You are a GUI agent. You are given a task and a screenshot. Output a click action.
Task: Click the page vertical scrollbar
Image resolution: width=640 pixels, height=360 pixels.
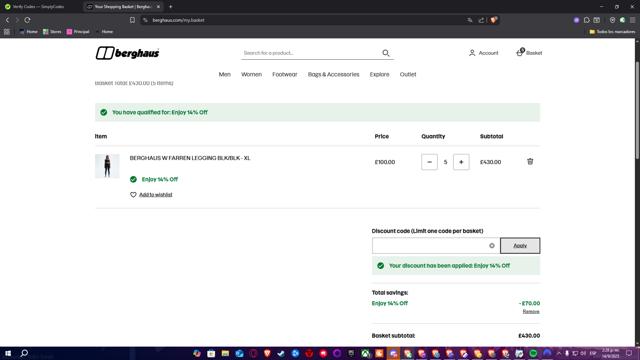pos(637,110)
